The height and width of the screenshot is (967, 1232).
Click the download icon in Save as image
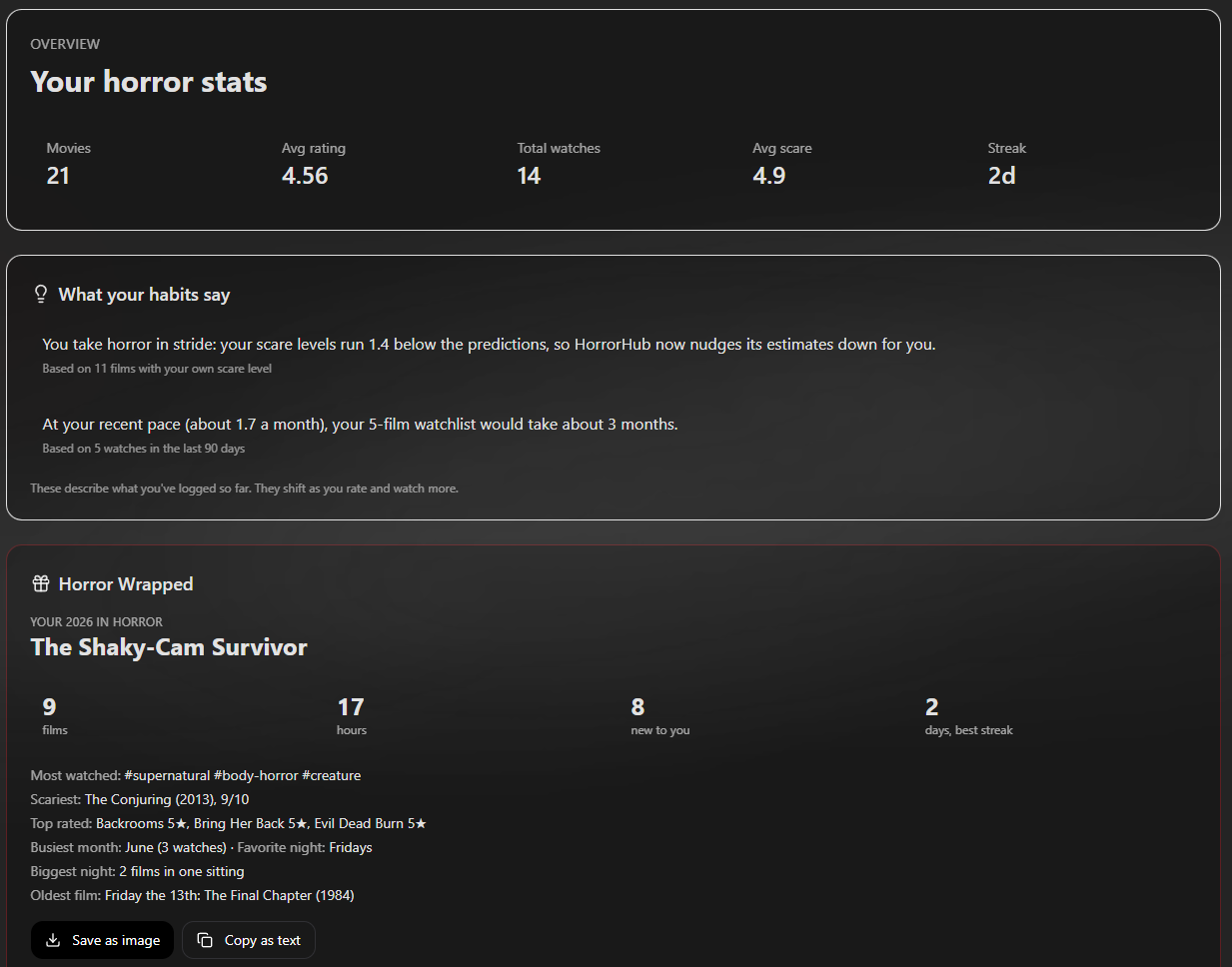tap(54, 940)
